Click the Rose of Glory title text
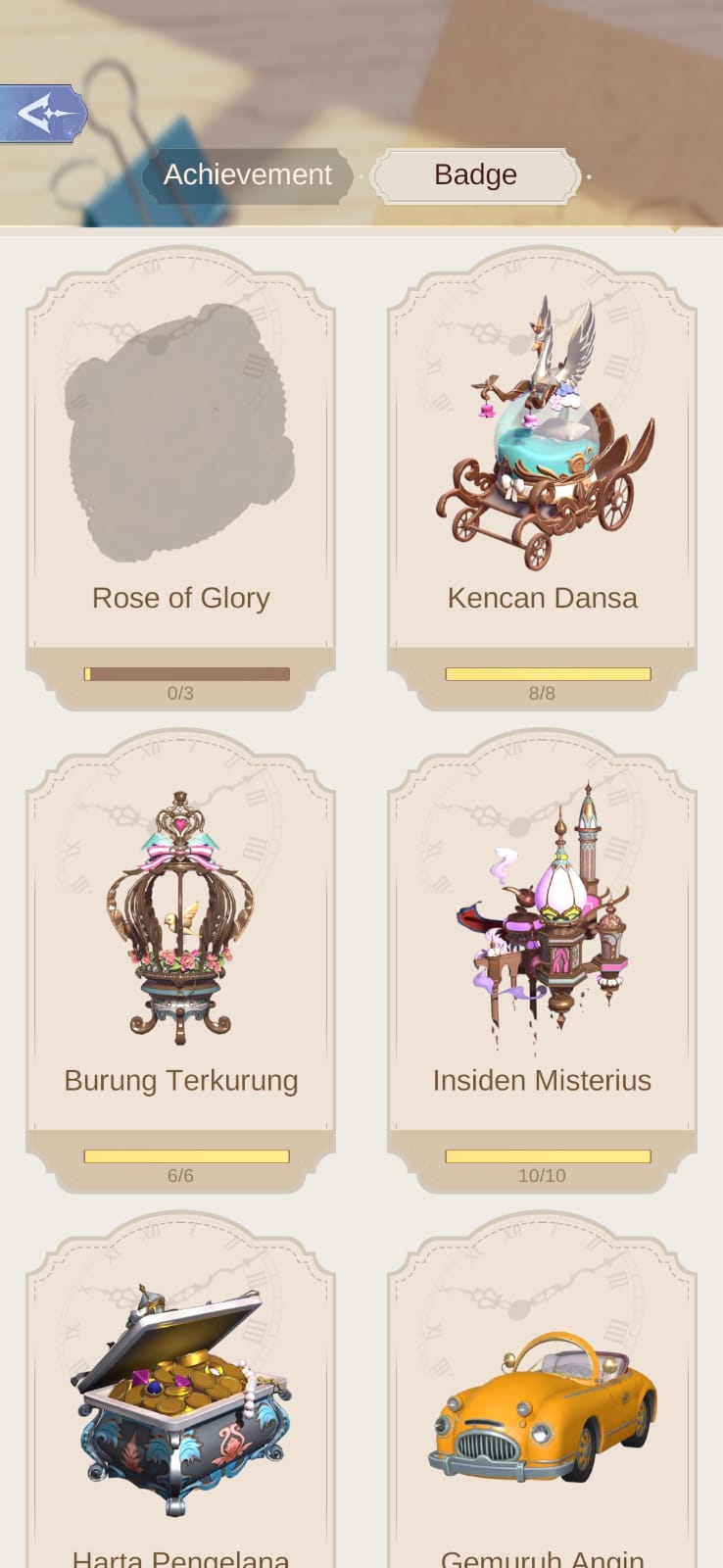The height and width of the screenshot is (1568, 723). (x=180, y=598)
